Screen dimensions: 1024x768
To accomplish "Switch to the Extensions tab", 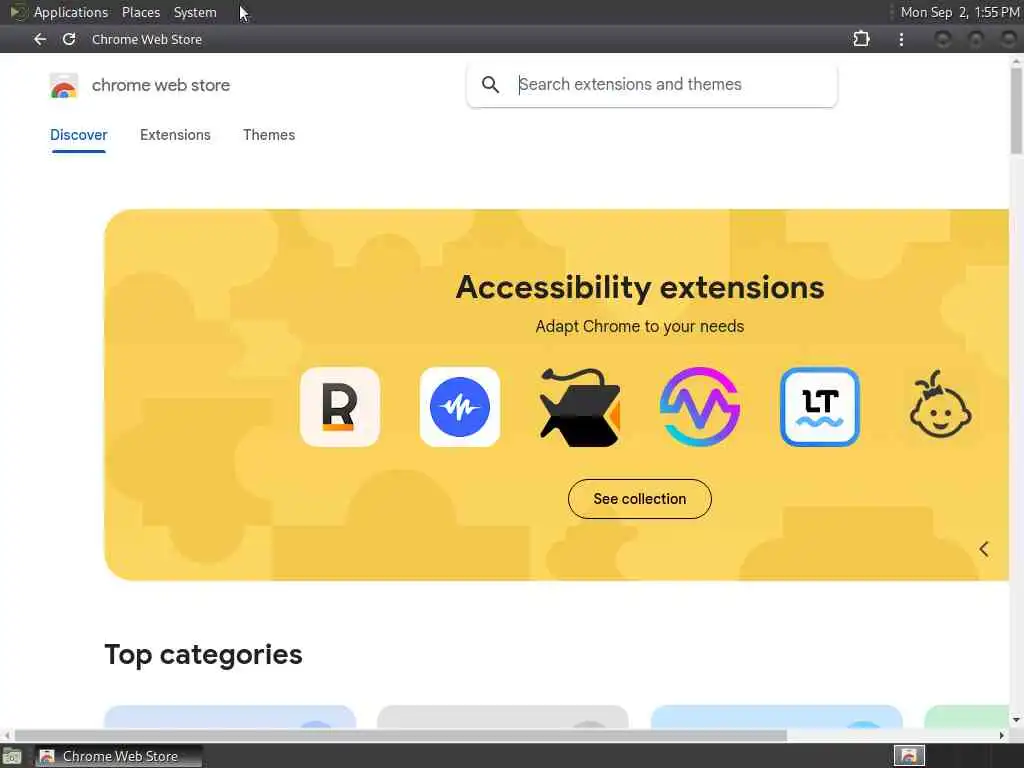I will pyautogui.click(x=175, y=135).
